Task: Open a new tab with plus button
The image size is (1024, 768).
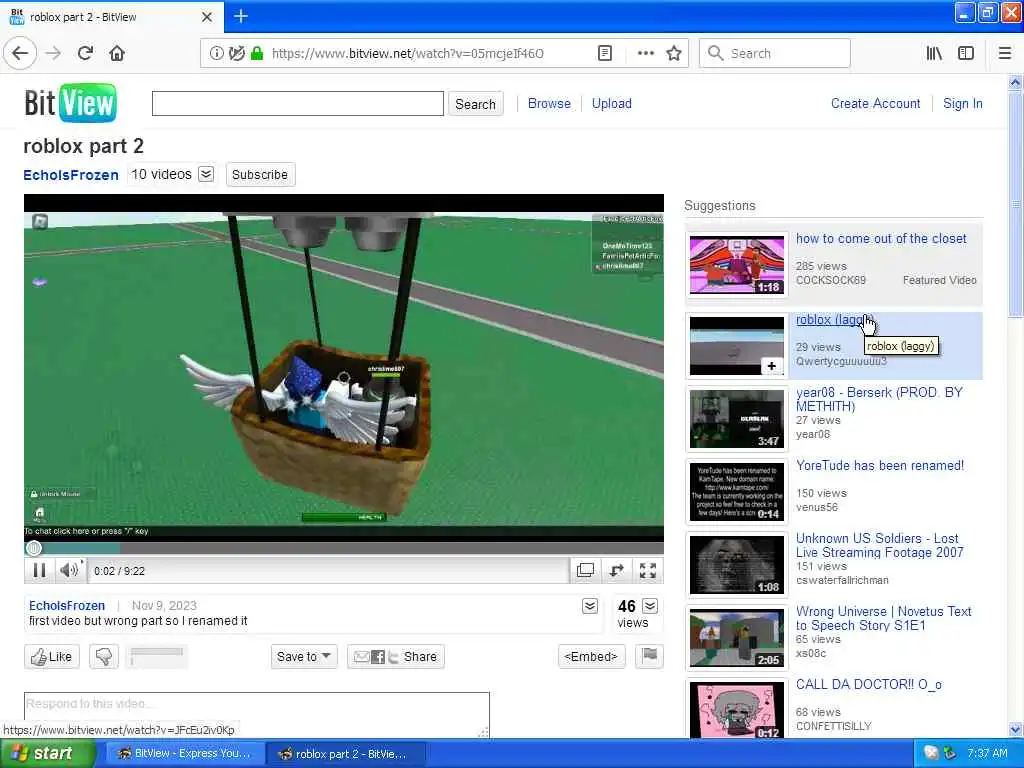Action: (x=241, y=16)
